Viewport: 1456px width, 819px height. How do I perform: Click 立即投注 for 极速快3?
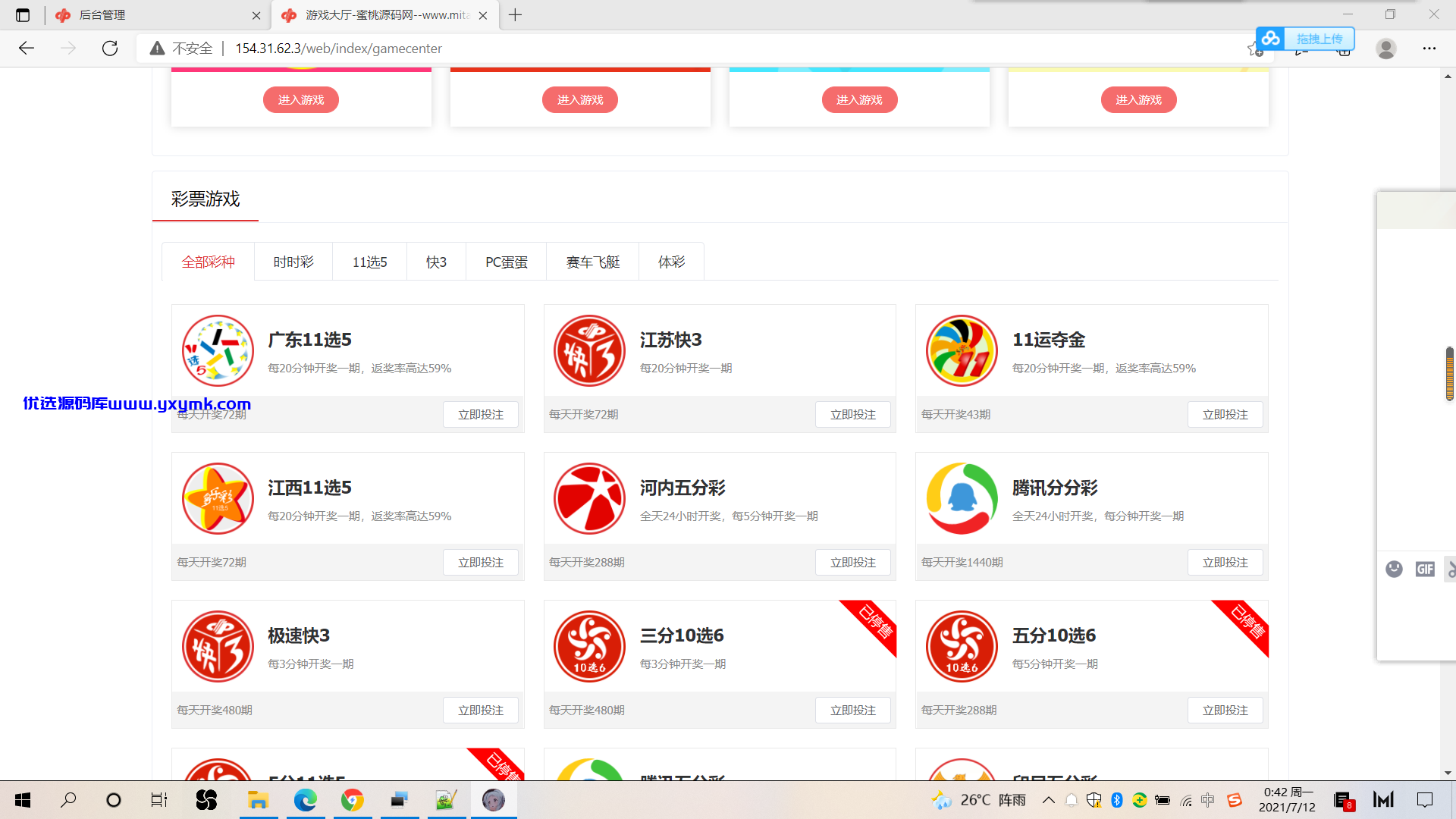click(481, 711)
